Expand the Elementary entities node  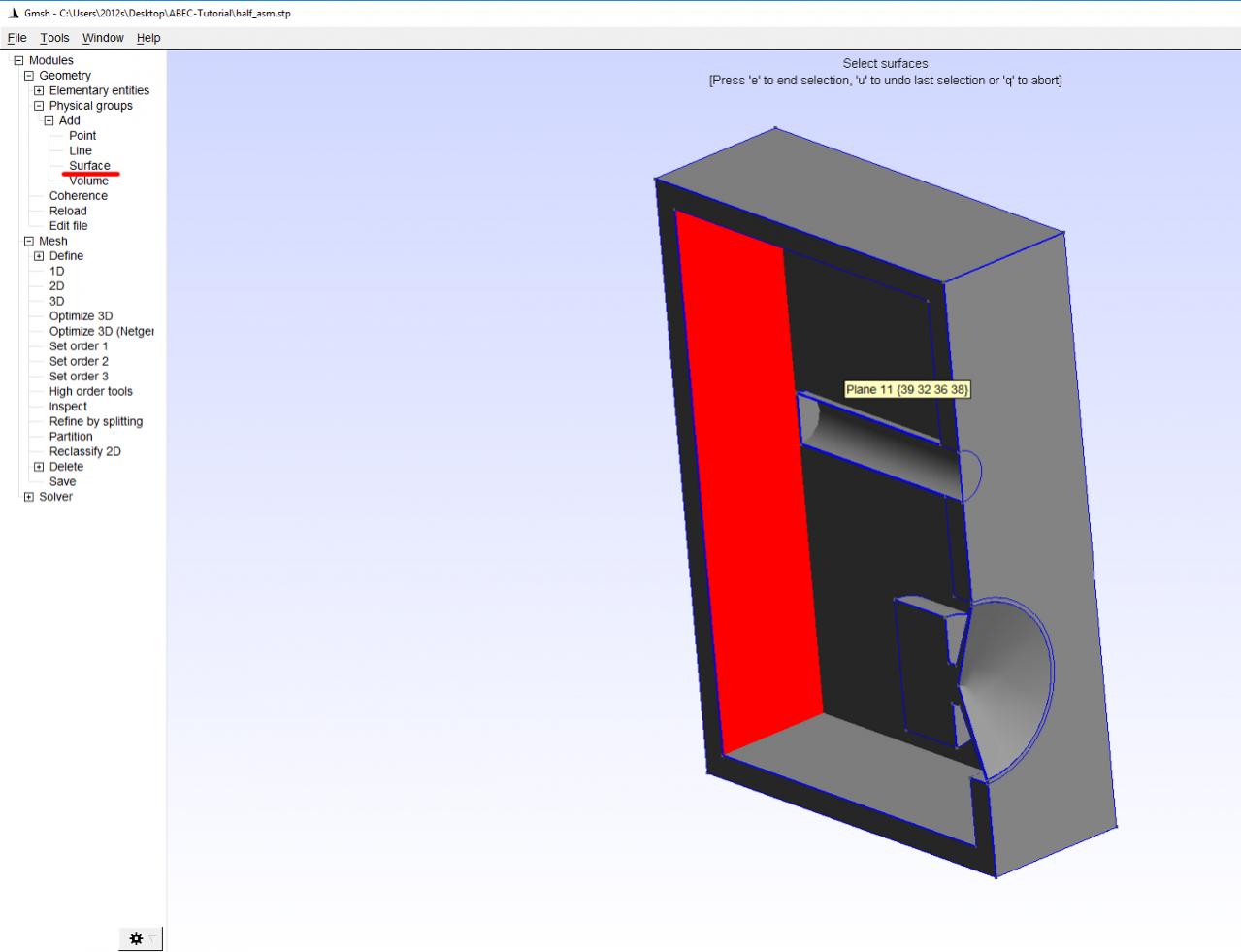39,90
